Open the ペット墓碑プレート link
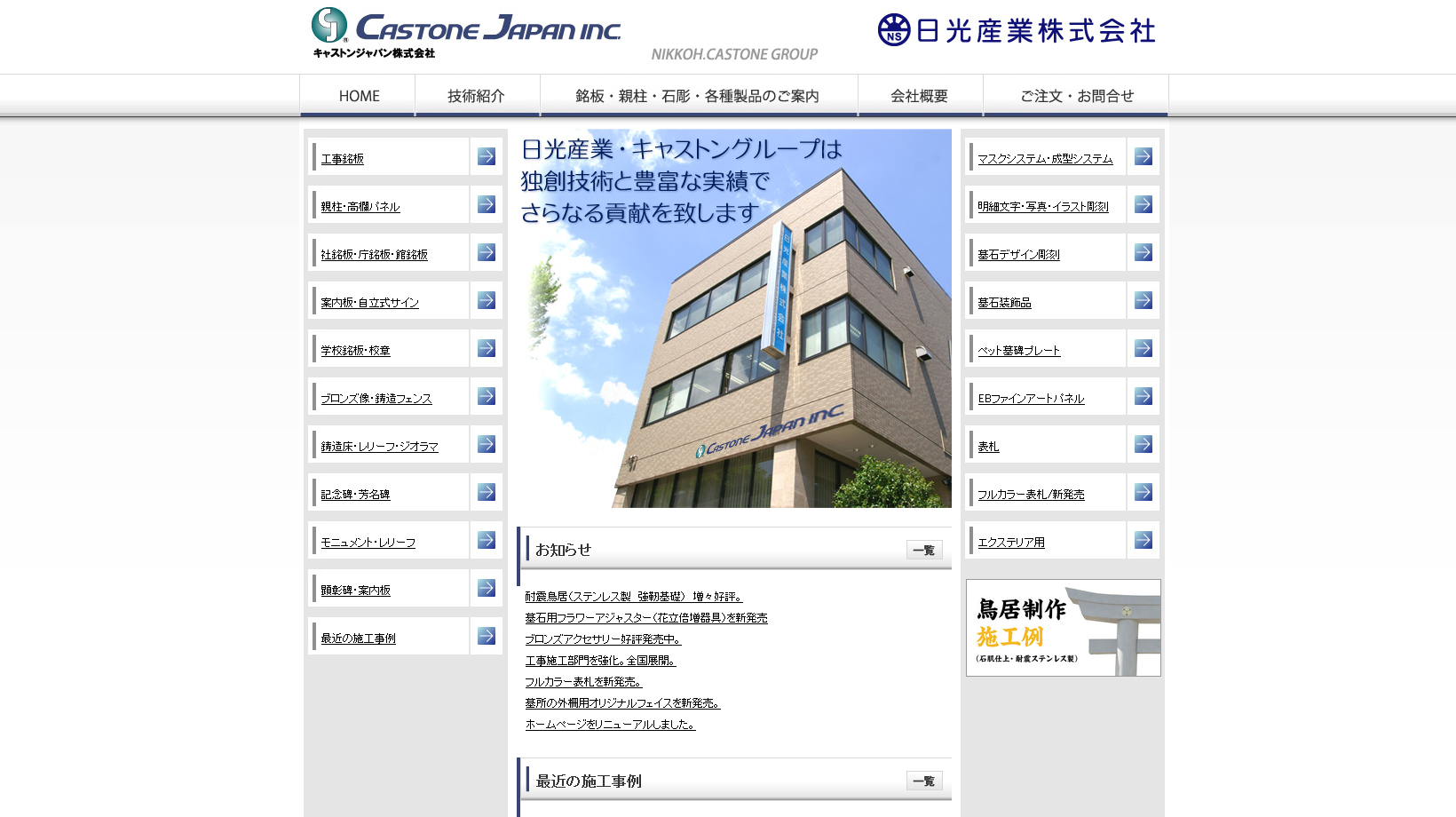Screen dimensions: 1456x817 click(x=1019, y=351)
